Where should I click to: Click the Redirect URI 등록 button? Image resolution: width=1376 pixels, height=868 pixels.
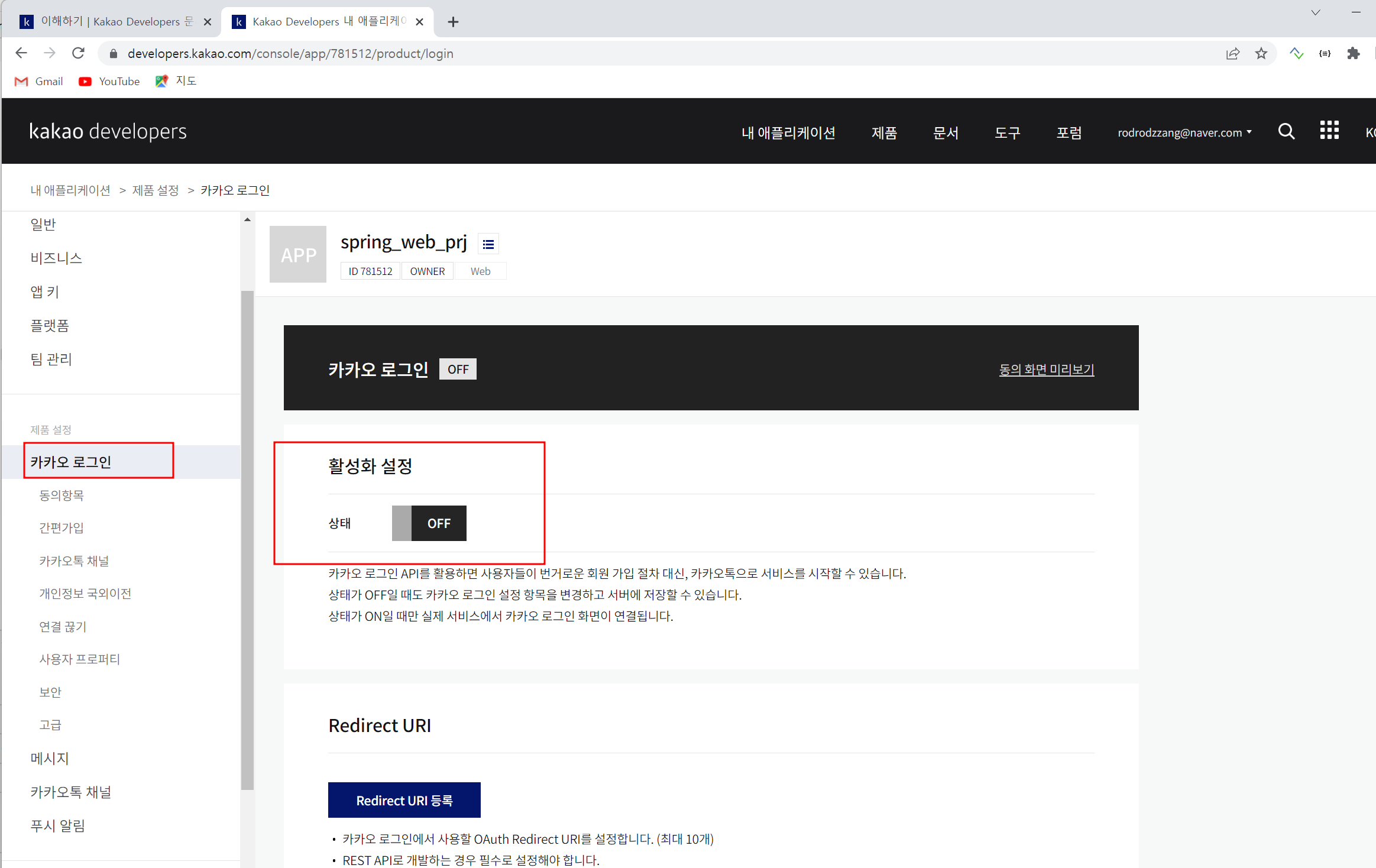click(404, 800)
